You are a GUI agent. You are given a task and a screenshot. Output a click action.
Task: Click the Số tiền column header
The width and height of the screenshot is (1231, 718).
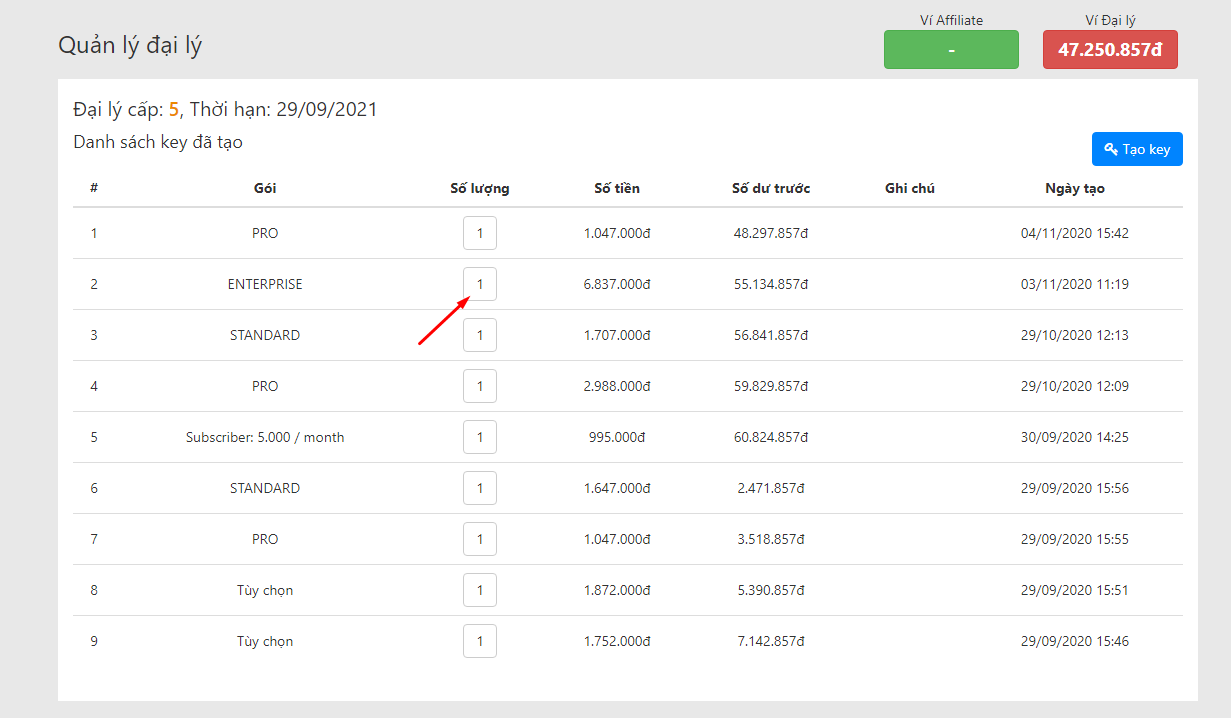(x=617, y=188)
